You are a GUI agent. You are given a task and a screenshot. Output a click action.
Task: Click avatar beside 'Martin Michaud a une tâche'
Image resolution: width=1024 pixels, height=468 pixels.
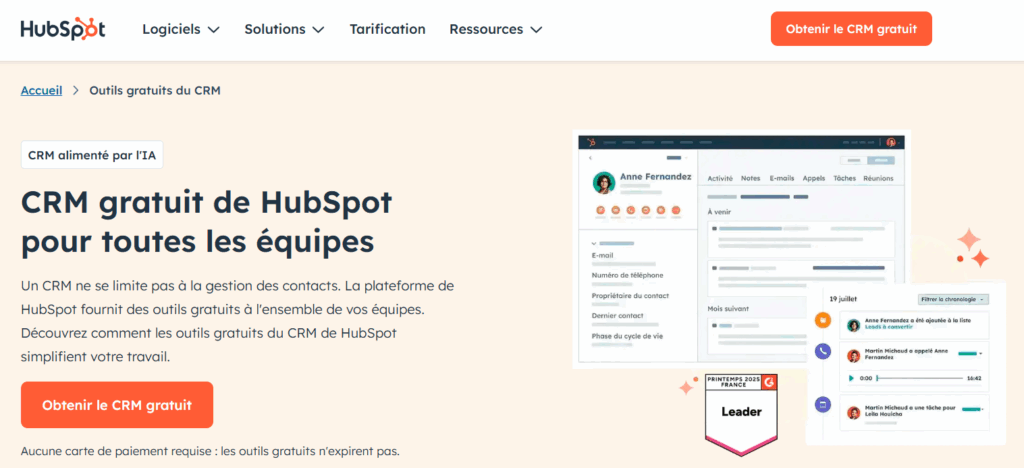(x=854, y=413)
